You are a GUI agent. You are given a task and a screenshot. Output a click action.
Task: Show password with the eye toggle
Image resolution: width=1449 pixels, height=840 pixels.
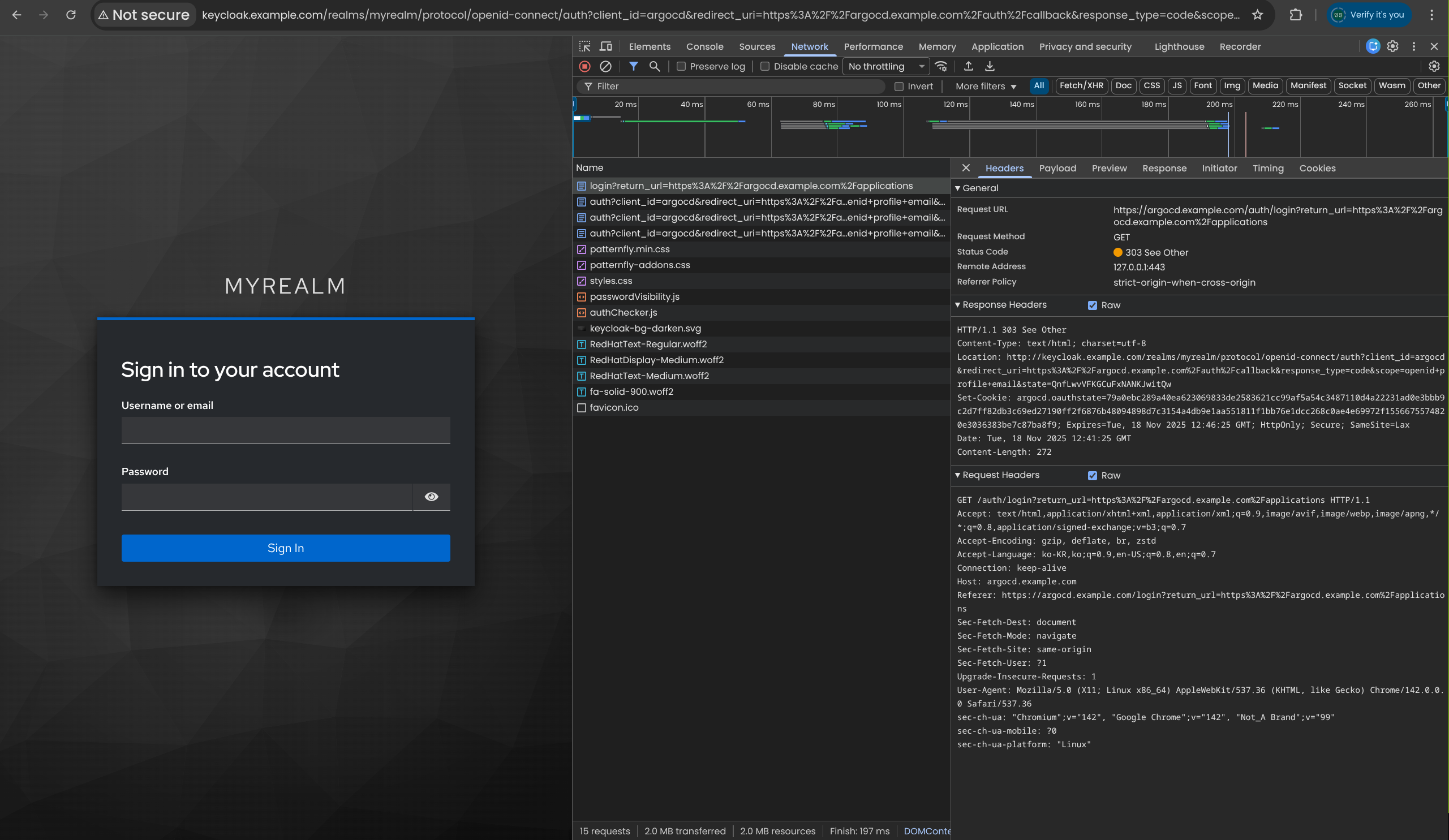tap(431, 497)
